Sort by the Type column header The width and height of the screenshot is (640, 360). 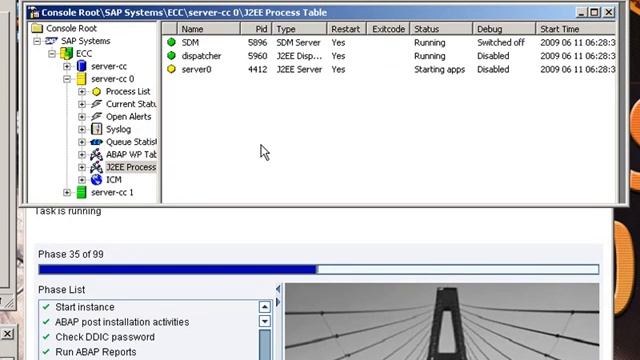(299, 29)
